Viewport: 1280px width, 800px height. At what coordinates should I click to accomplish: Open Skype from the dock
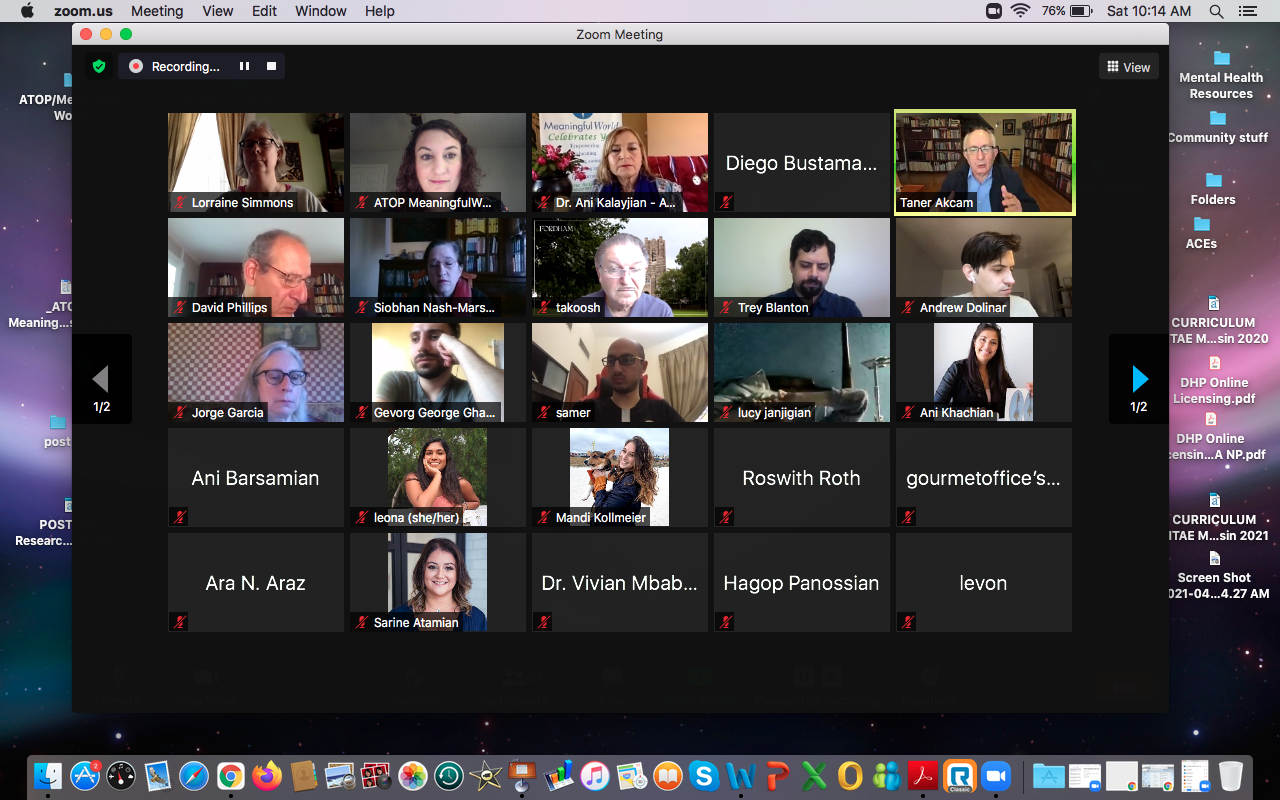point(704,776)
